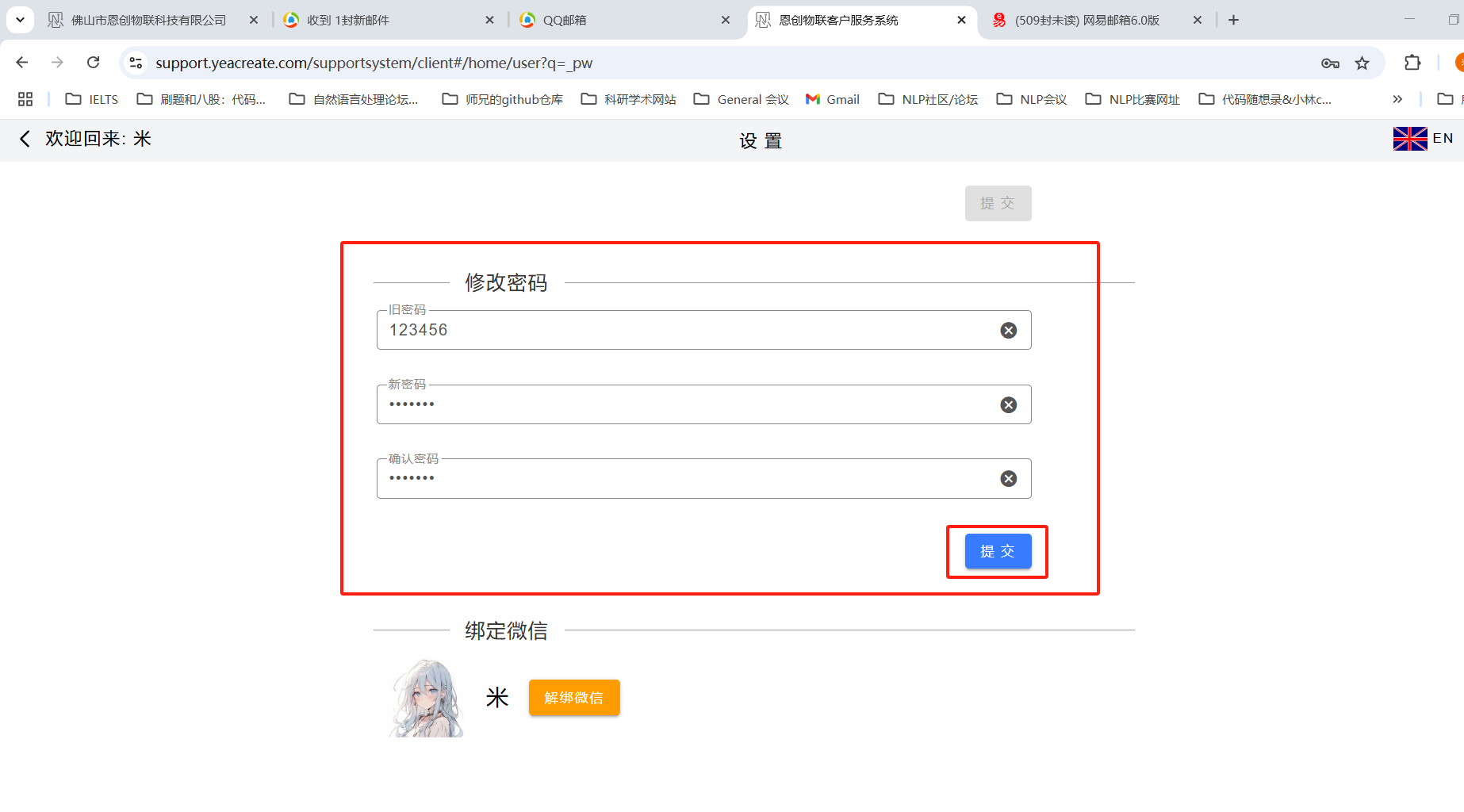1464x812 pixels.
Task: Switch to the 网易邮箱6.0版 tab
Action: pyautogui.click(x=1087, y=20)
